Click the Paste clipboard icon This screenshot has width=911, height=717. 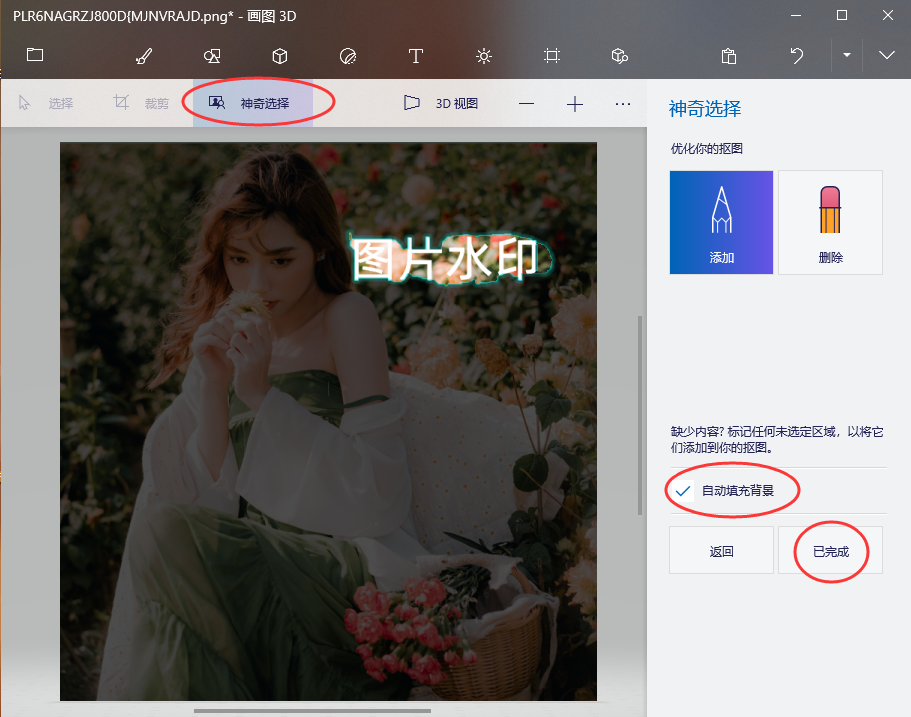click(729, 56)
